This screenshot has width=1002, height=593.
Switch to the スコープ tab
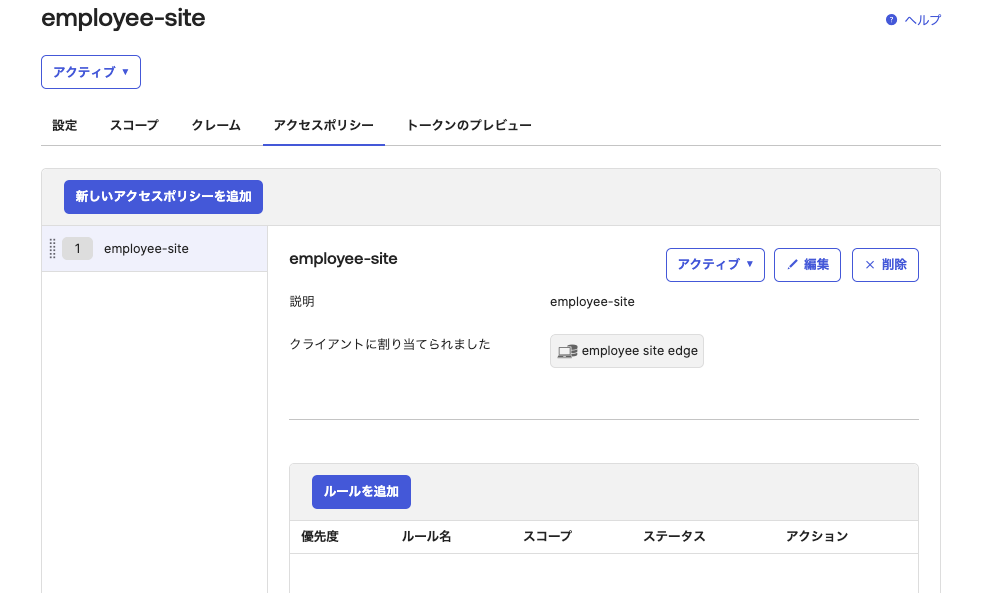click(x=133, y=125)
